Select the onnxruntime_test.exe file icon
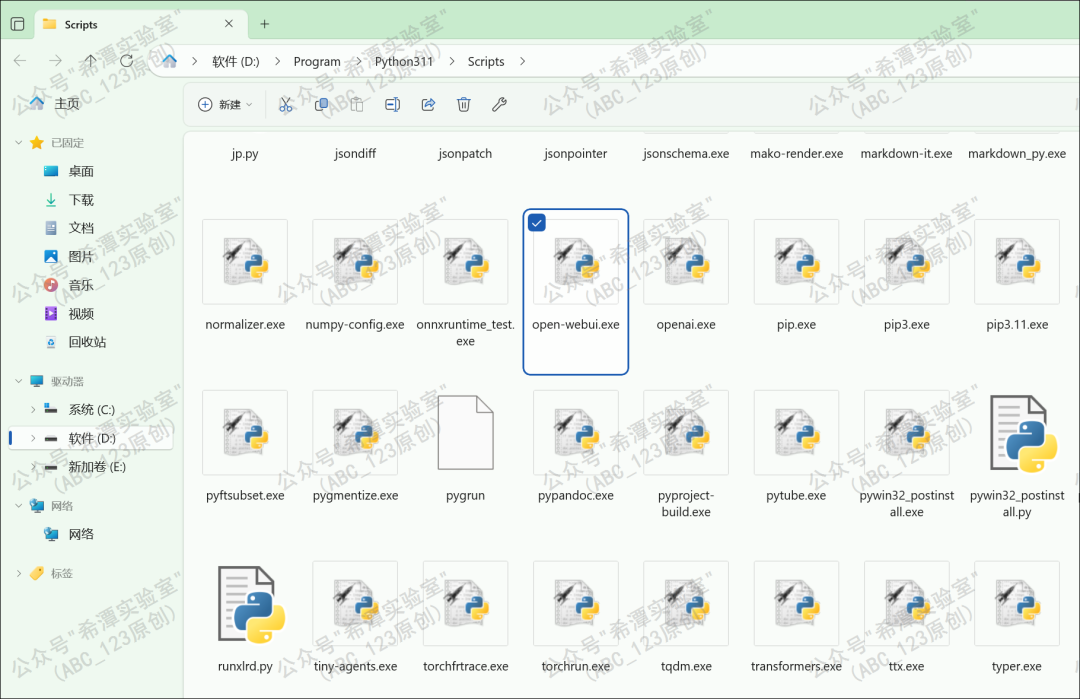 tap(466, 262)
